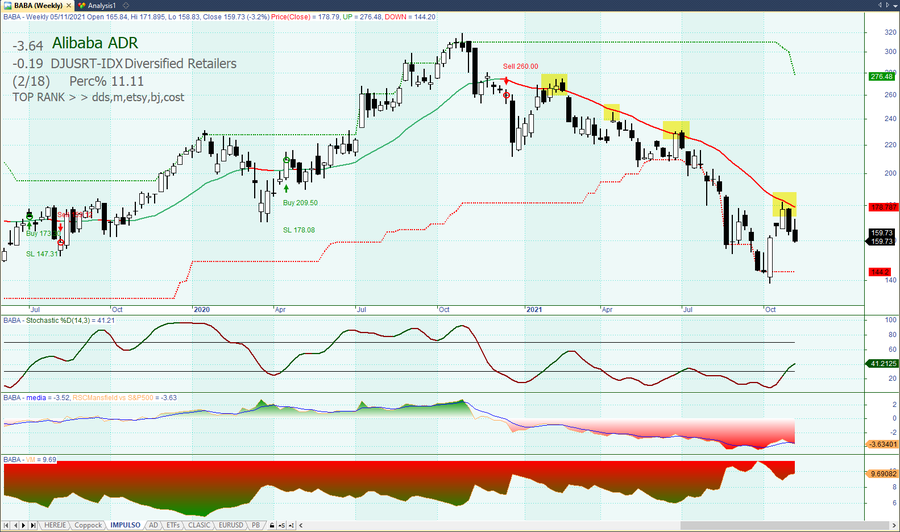Go to previous chart sheet arrow
900x532 pixels.
pyautogui.click(x=15, y=525)
